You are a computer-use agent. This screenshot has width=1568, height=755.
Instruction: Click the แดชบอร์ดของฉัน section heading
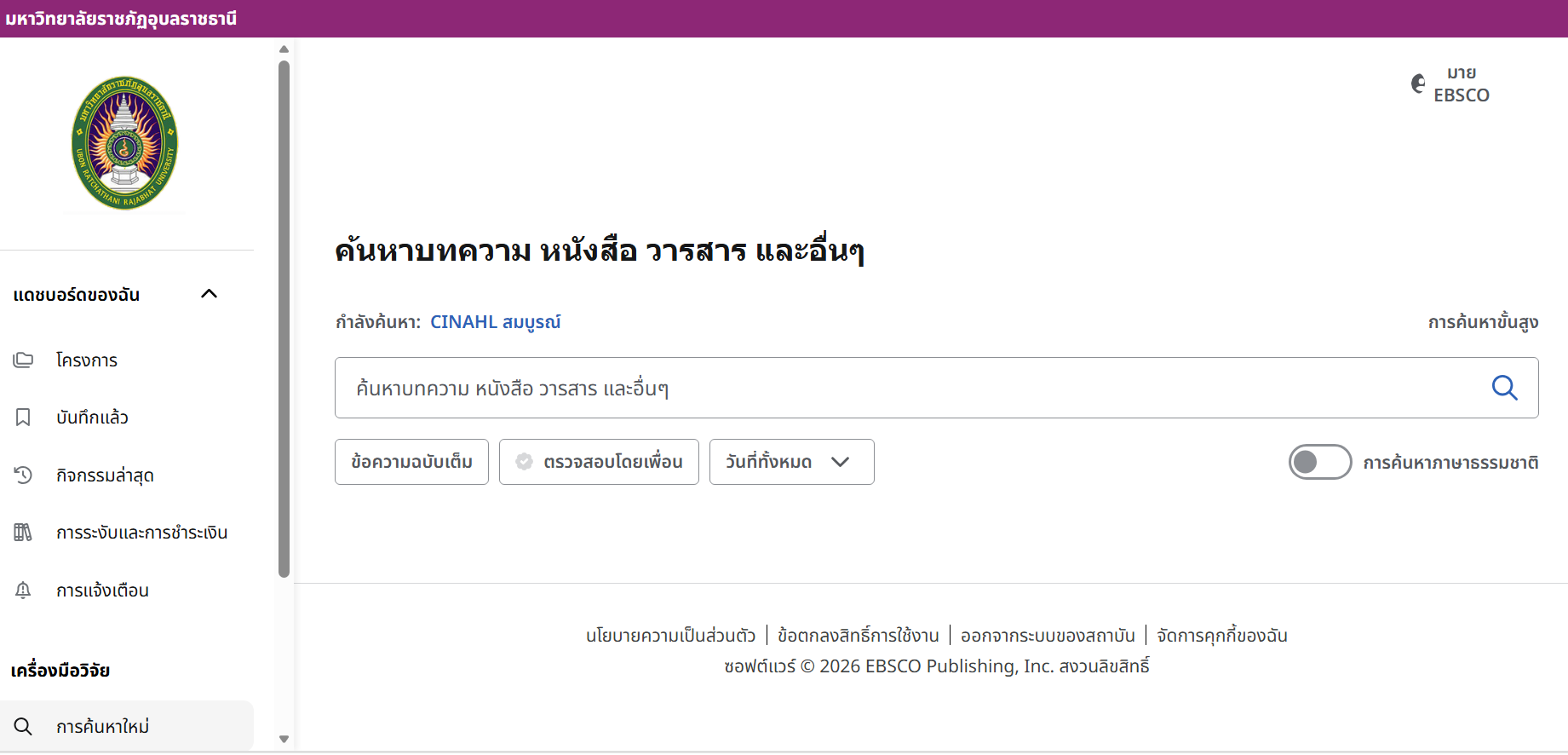77,295
